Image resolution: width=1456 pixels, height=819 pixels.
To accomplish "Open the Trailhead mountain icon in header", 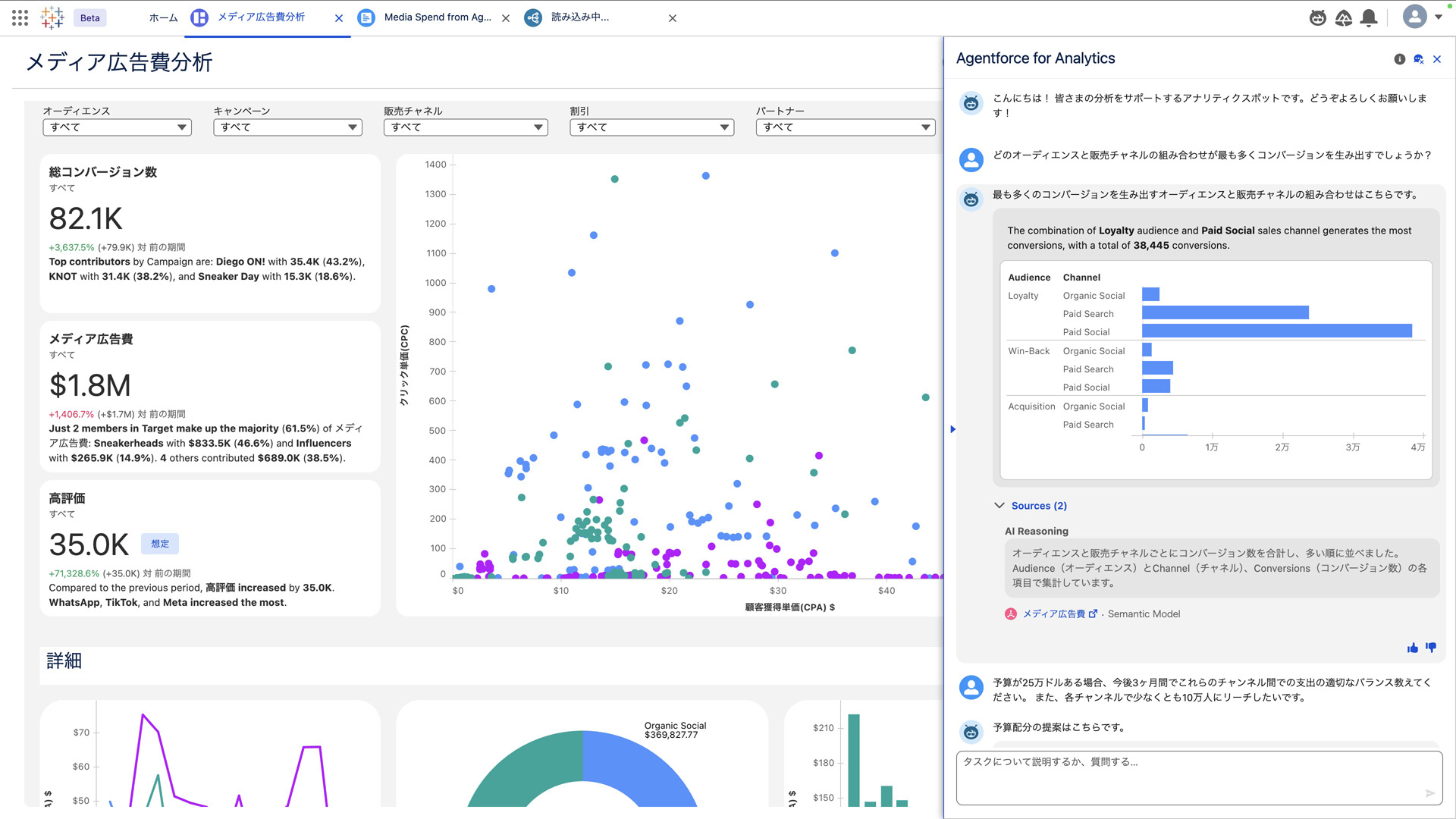I will pyautogui.click(x=1344, y=17).
